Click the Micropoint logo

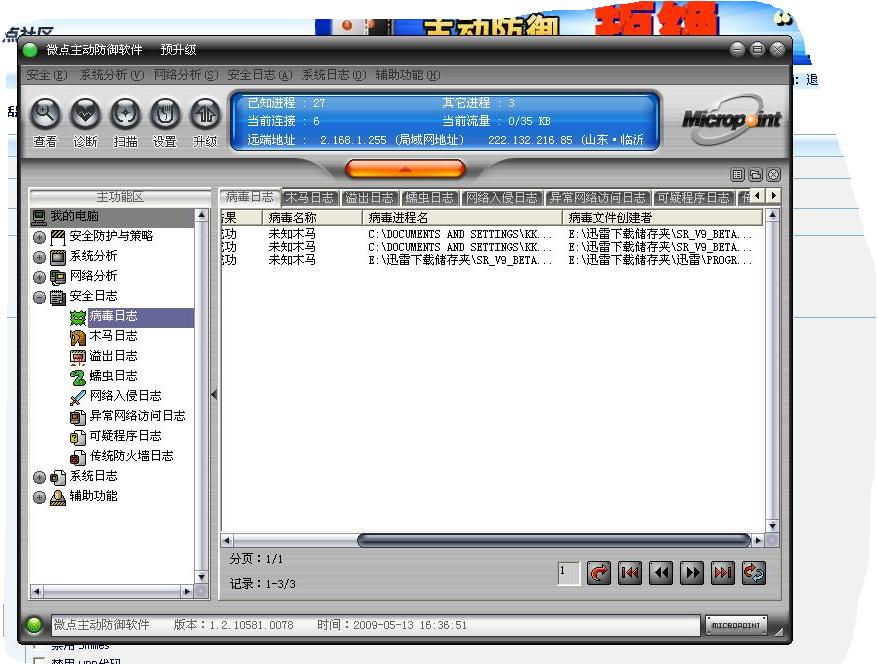(x=732, y=118)
